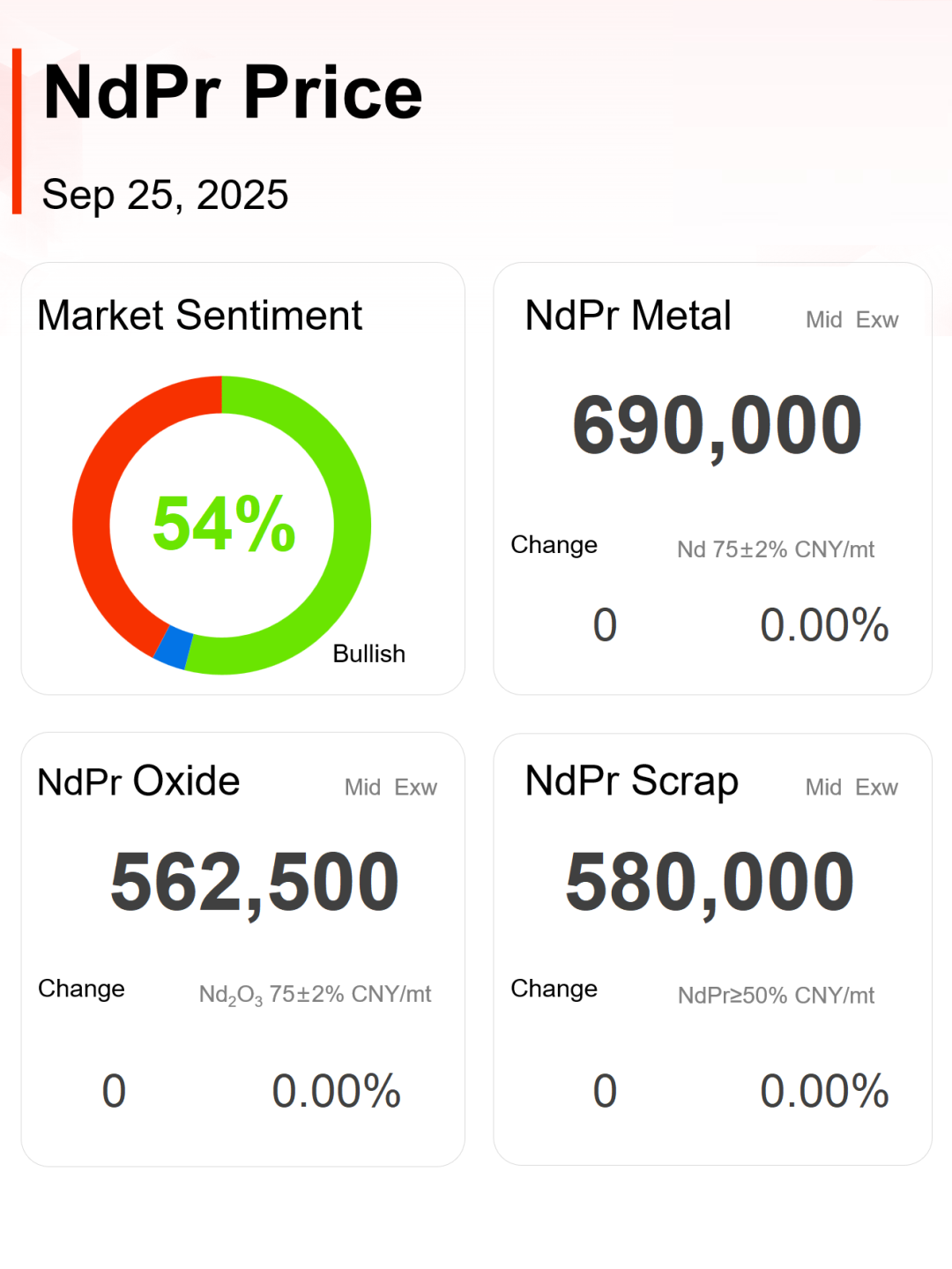The image size is (952, 1269).
Task: Open the Market Sentiment card heading
Action: [199, 316]
